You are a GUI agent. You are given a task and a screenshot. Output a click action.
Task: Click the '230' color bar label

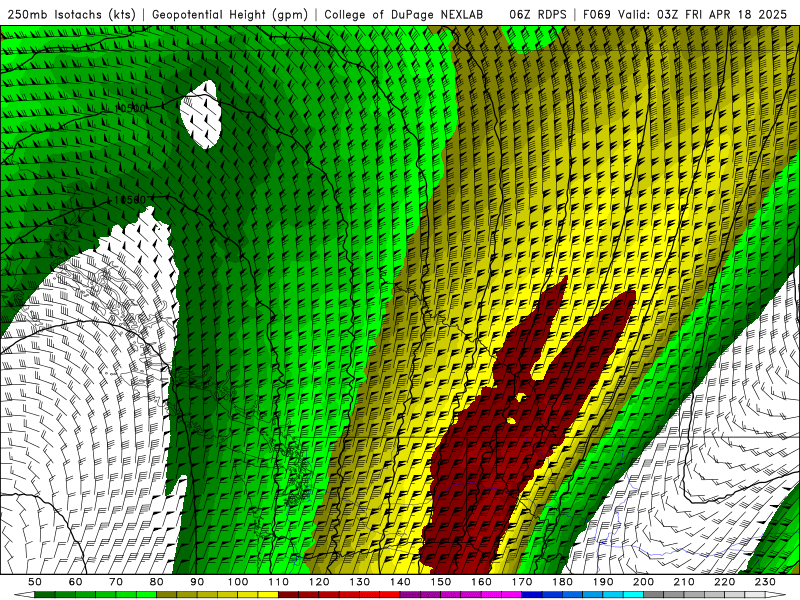(x=765, y=582)
